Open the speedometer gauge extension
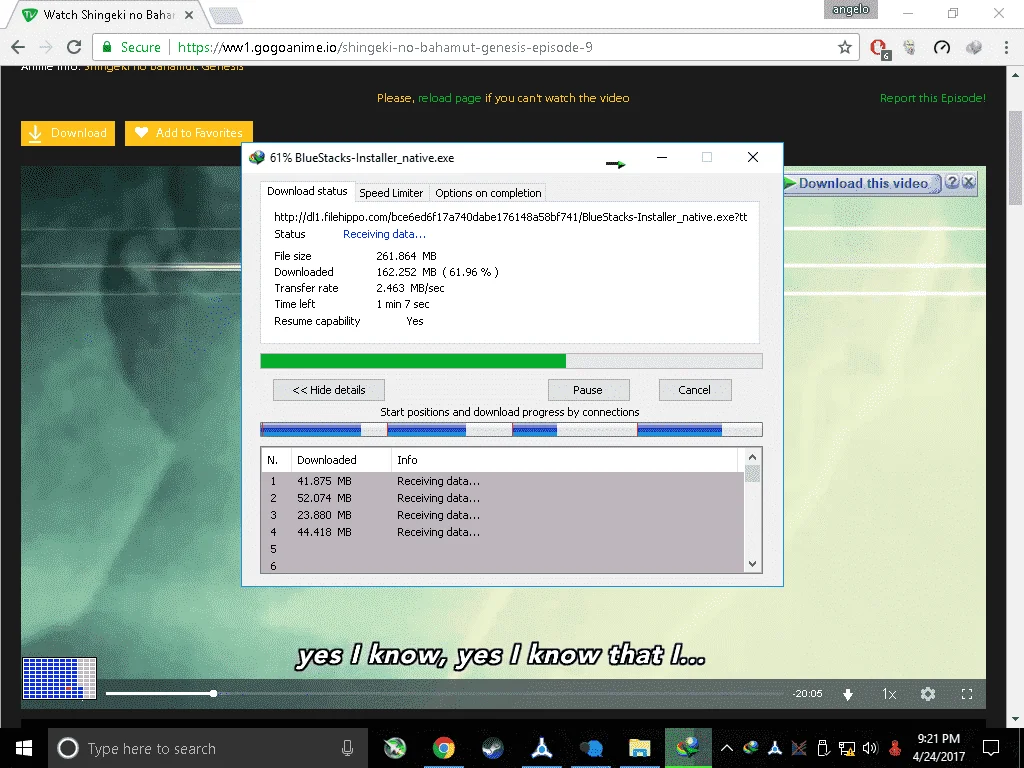Image resolution: width=1024 pixels, height=768 pixels. pyautogui.click(x=942, y=47)
